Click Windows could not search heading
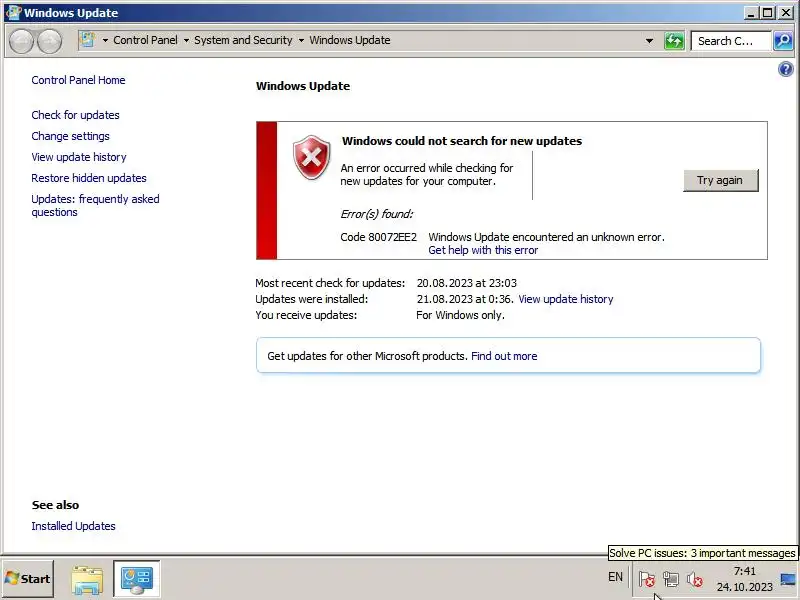800x600 pixels. coord(462,141)
